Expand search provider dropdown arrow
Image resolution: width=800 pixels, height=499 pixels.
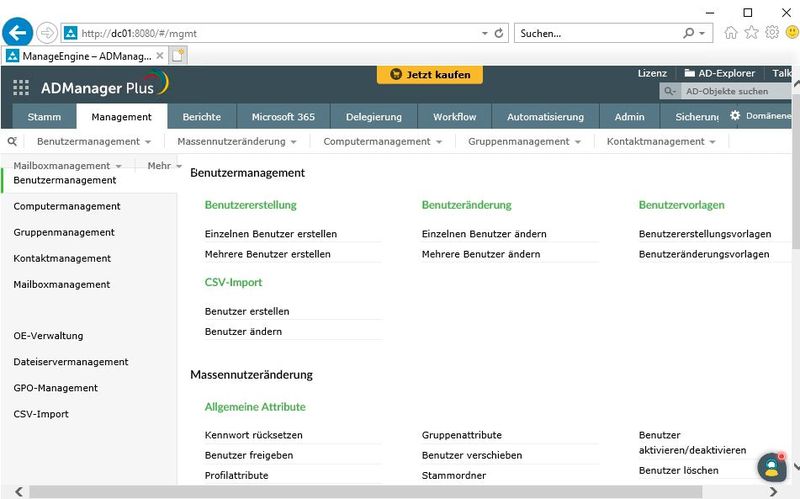[702, 33]
